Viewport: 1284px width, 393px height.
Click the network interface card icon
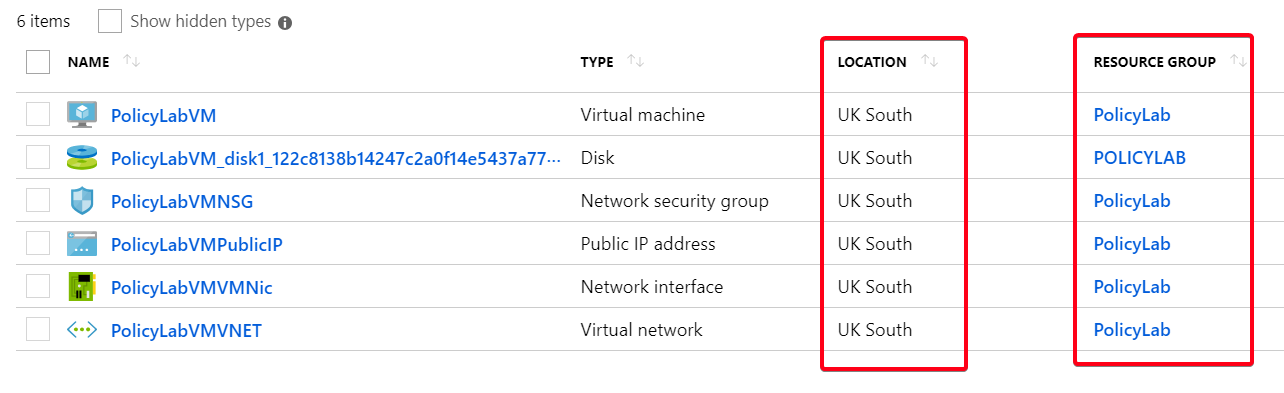[x=81, y=287]
